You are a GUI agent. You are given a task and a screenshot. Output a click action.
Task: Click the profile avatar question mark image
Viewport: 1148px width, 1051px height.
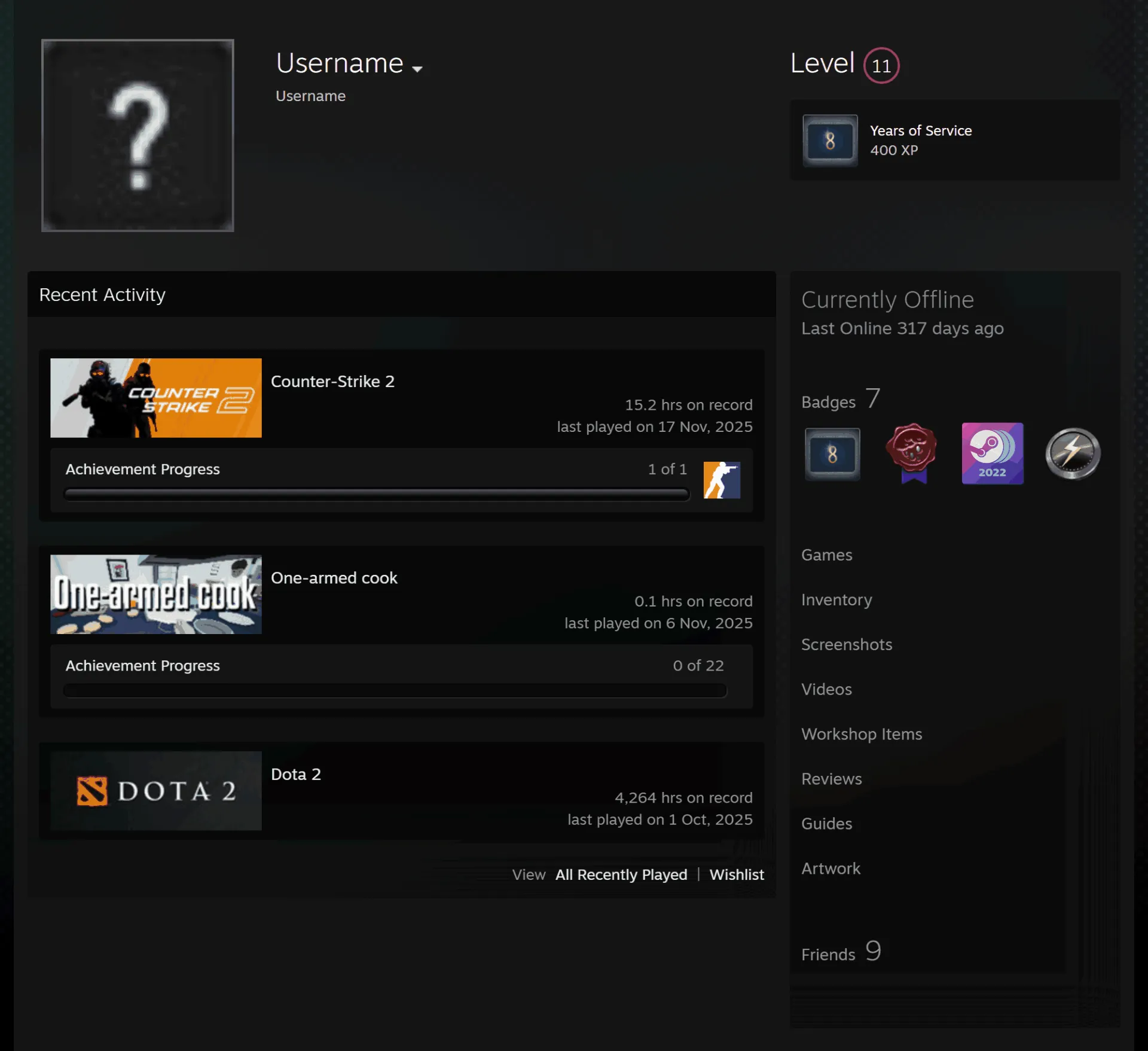138,135
